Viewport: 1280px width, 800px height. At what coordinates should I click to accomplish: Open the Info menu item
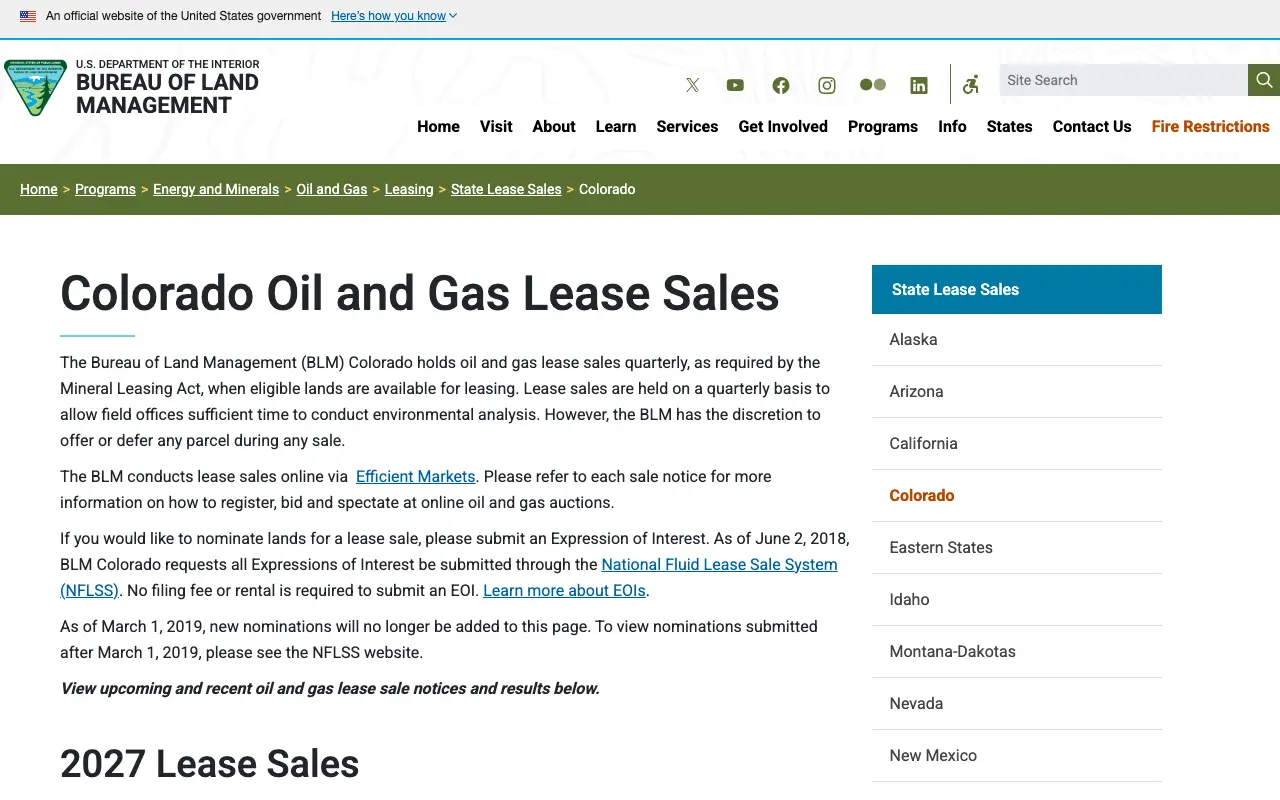(x=952, y=126)
